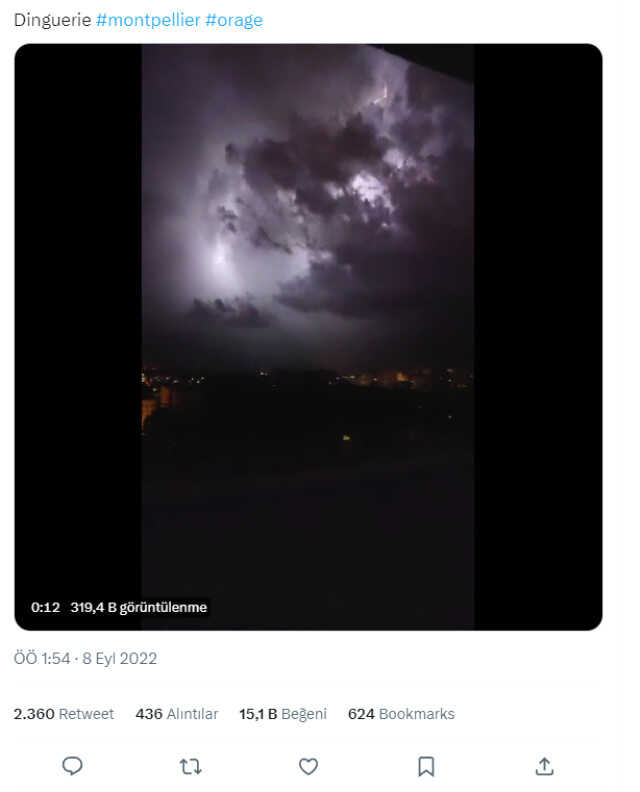
Task: View the 2.360 Retweet list
Action: (x=64, y=714)
